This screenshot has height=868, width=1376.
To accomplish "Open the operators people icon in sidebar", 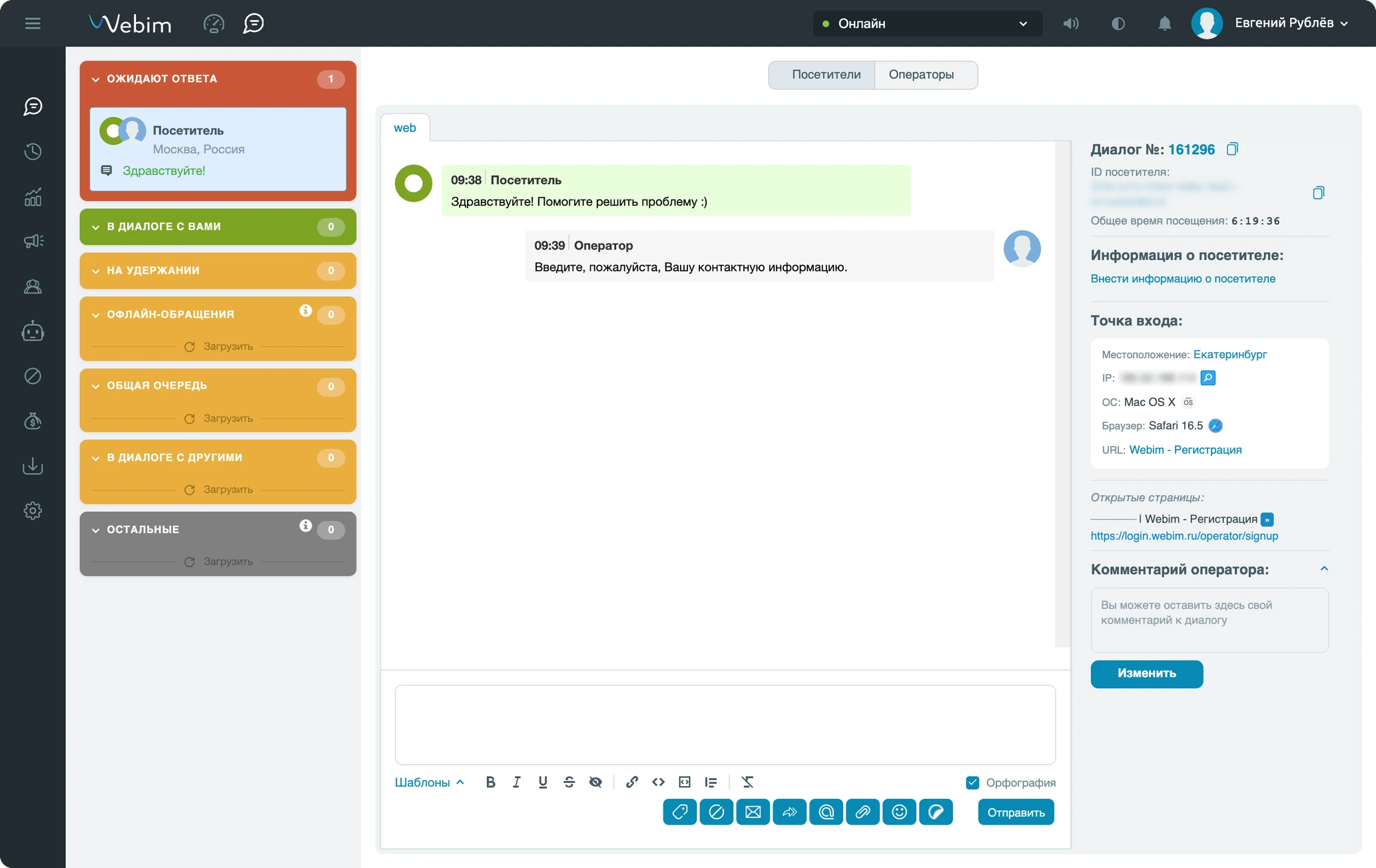I will click(x=33, y=286).
